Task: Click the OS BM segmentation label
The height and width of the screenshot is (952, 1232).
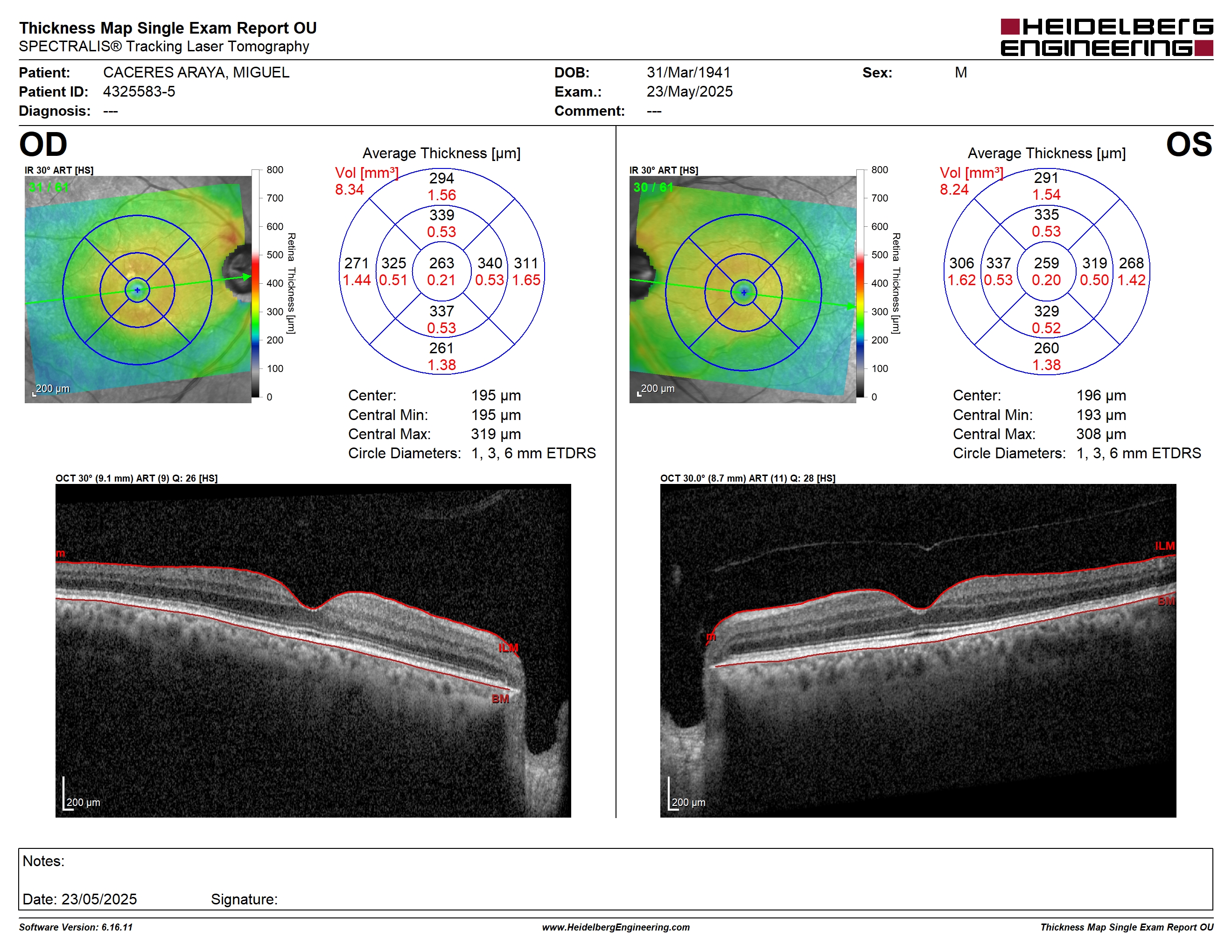Action: [1167, 601]
